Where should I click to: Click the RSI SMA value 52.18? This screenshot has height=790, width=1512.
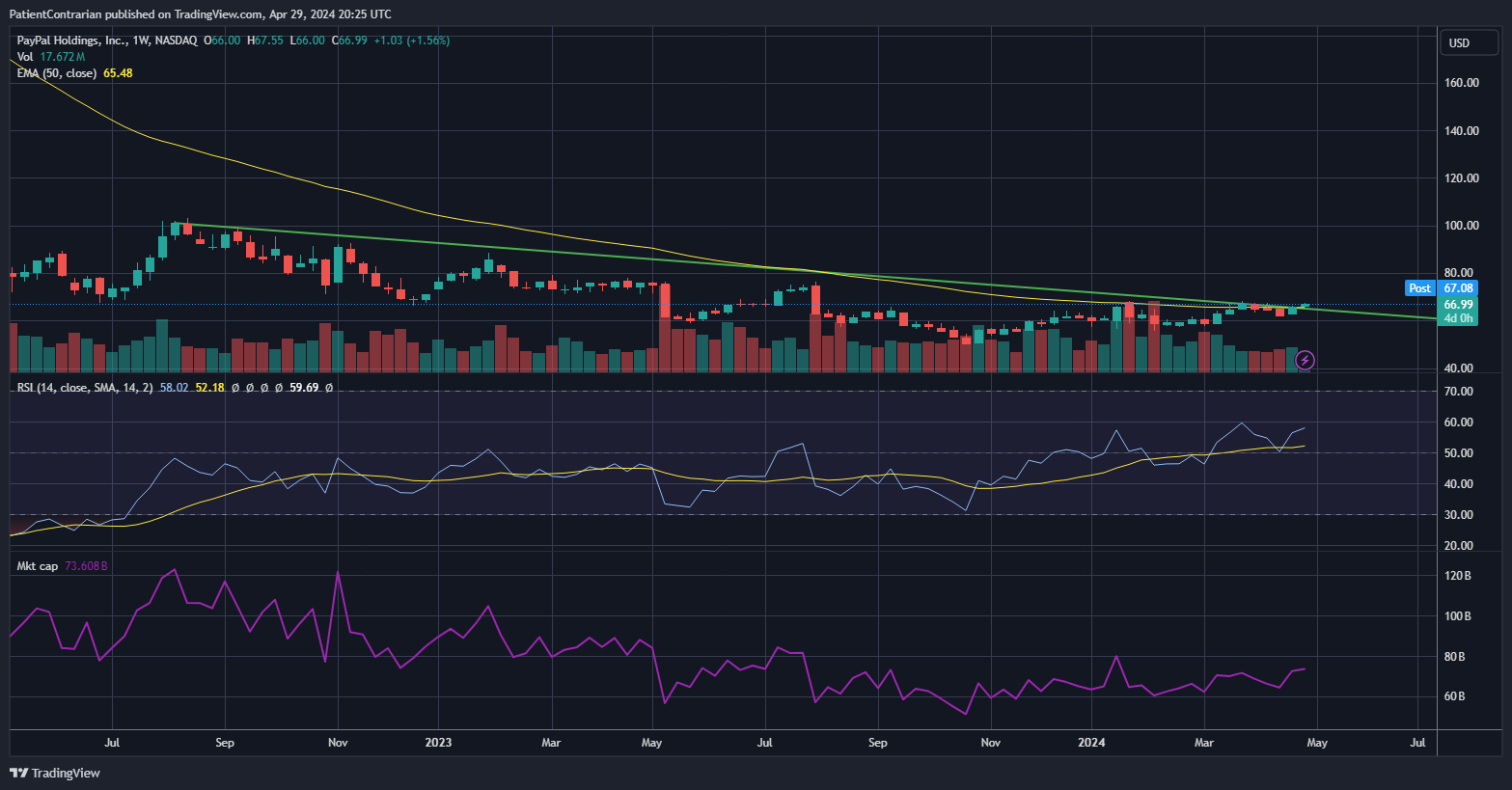click(209, 387)
